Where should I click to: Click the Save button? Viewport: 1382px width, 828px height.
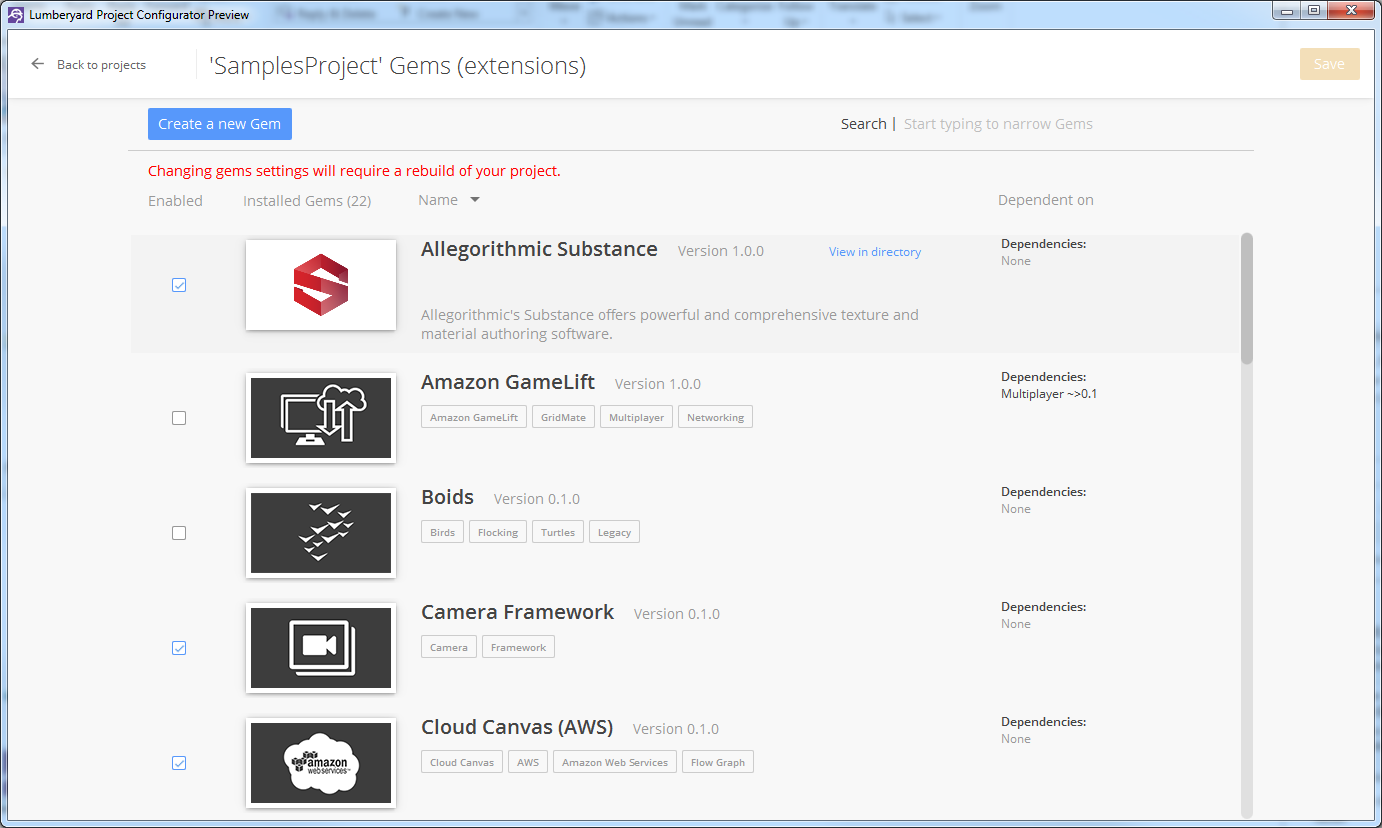pyautogui.click(x=1329, y=64)
